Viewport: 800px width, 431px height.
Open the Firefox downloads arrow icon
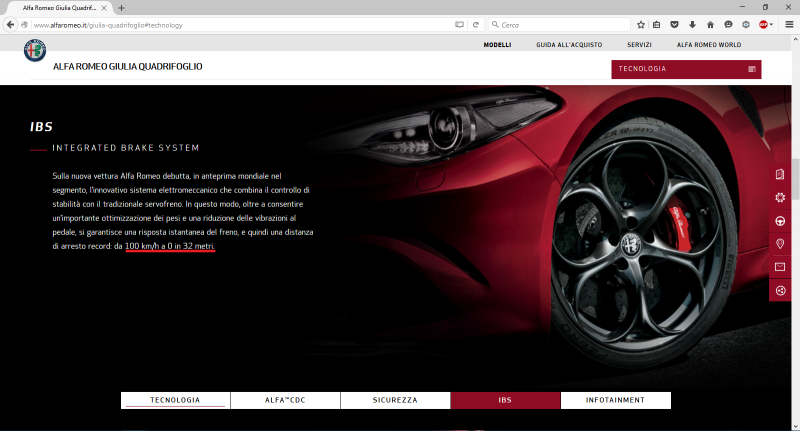coord(692,24)
